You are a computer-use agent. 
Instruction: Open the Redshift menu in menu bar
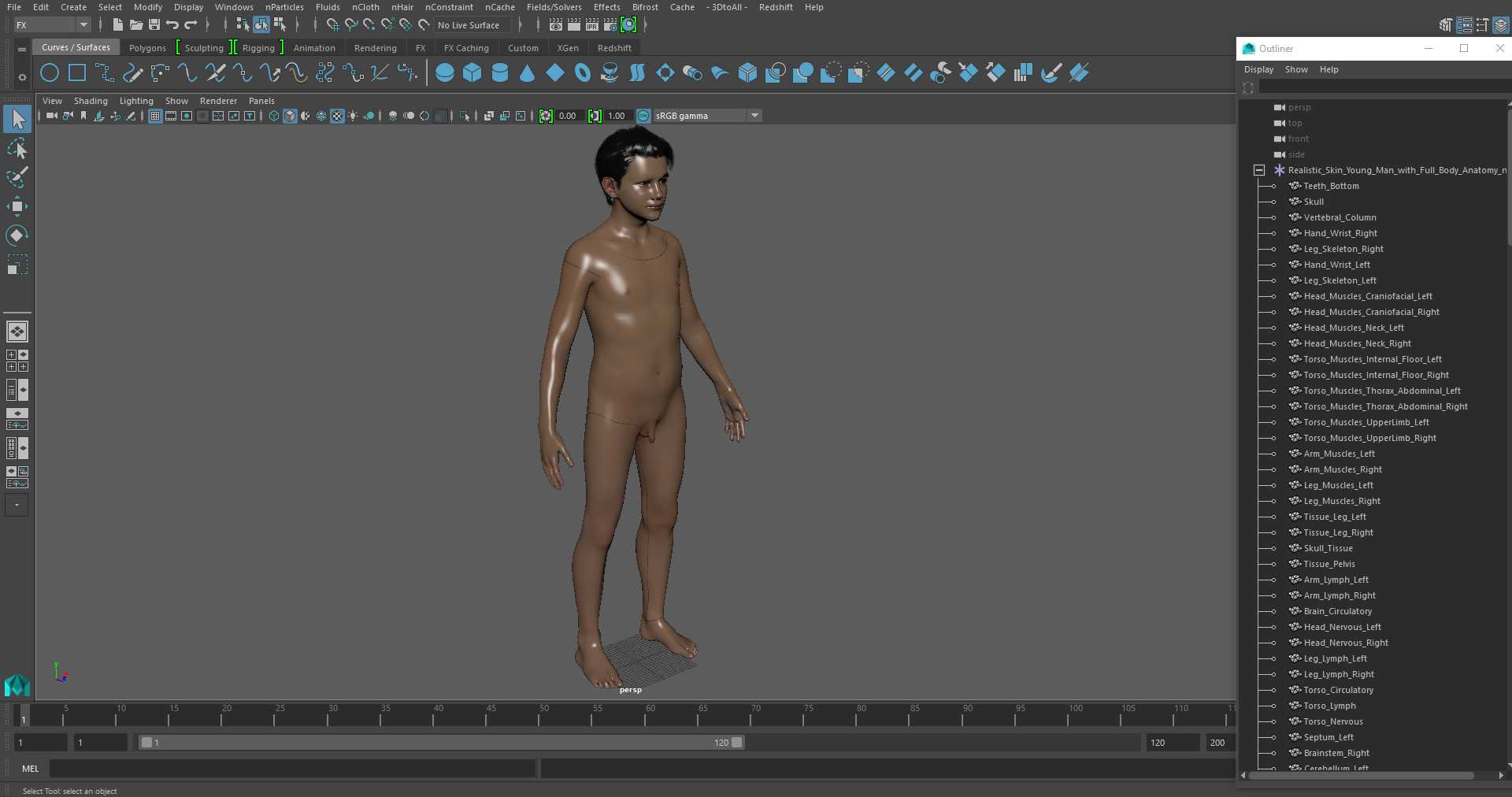click(x=776, y=7)
